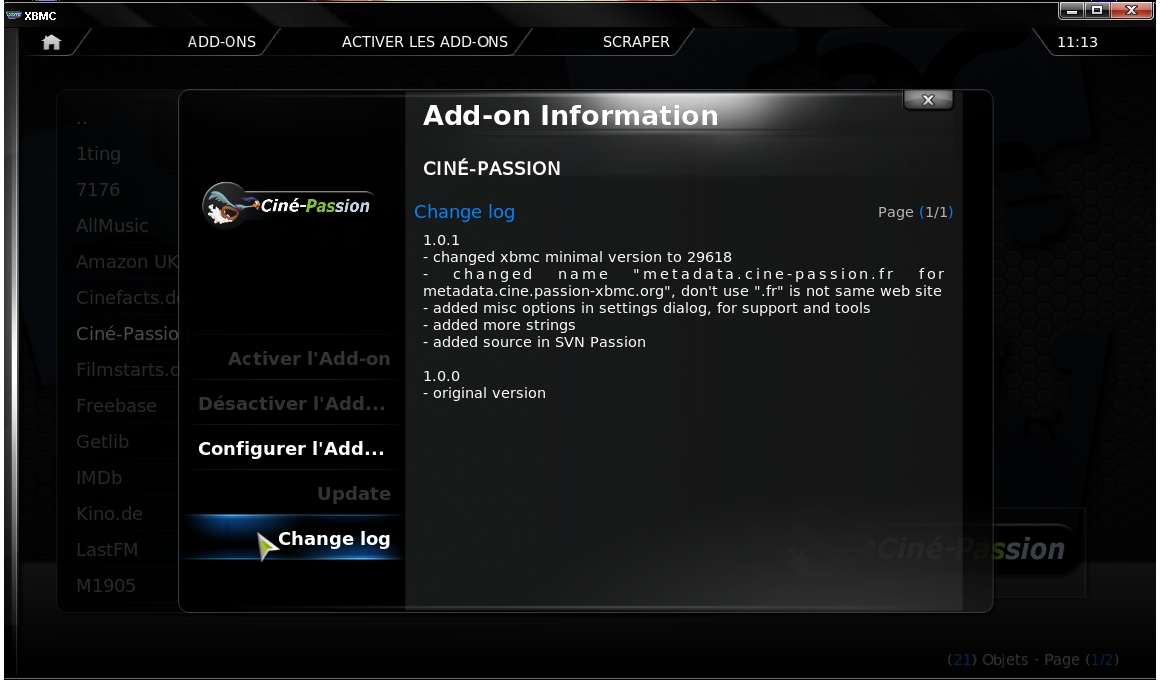The image size is (1160, 680).
Task: Maximize the XBMC window
Action: (1097, 10)
